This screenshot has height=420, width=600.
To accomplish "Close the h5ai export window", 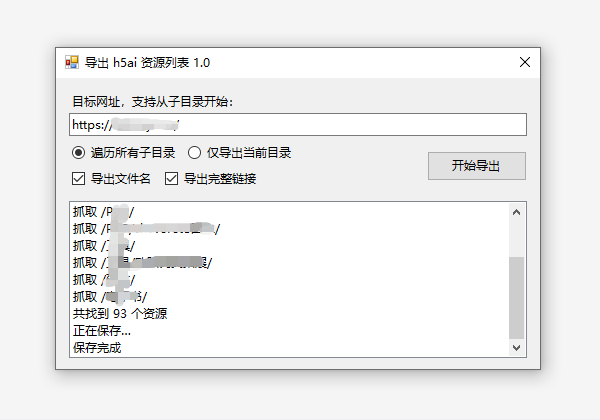I will (x=524, y=62).
